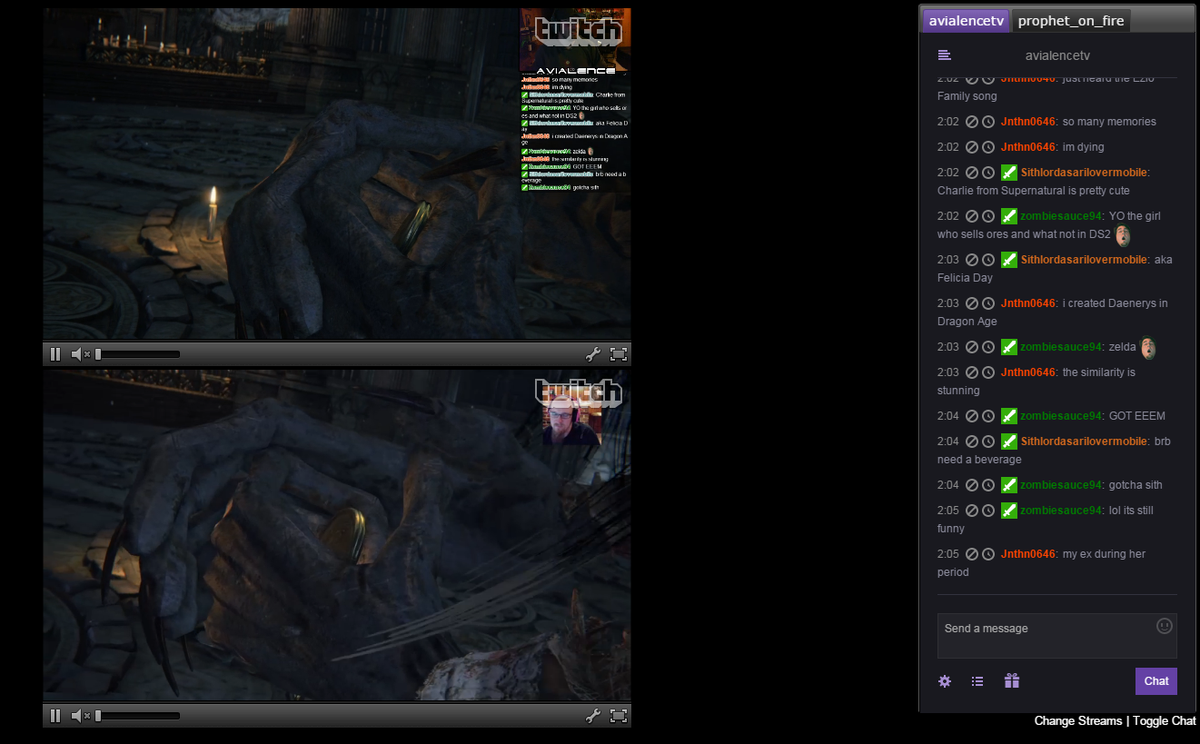Open the Change Streams link
This screenshot has width=1200, height=744.
point(1078,721)
